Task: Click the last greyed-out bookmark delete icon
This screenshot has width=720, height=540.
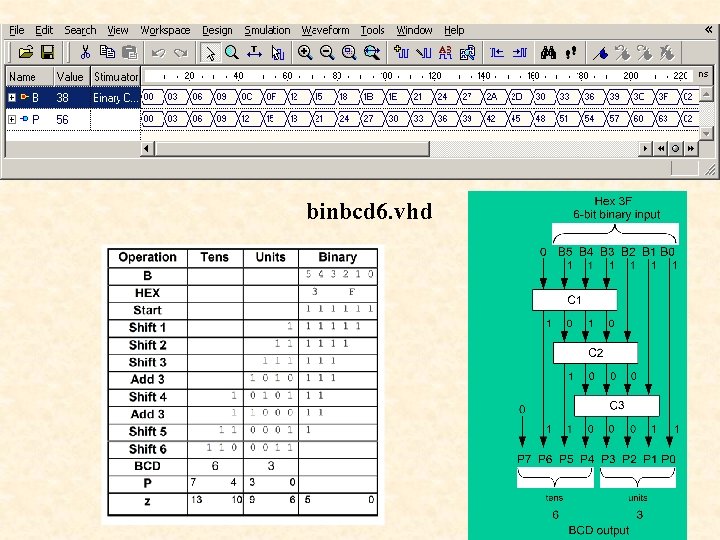Action: tap(667, 53)
